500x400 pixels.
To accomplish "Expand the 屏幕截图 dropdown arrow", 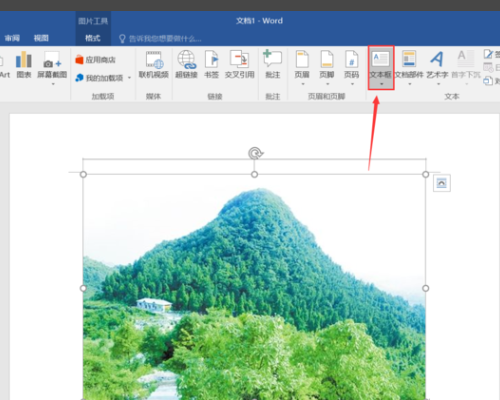I will 53,84.
